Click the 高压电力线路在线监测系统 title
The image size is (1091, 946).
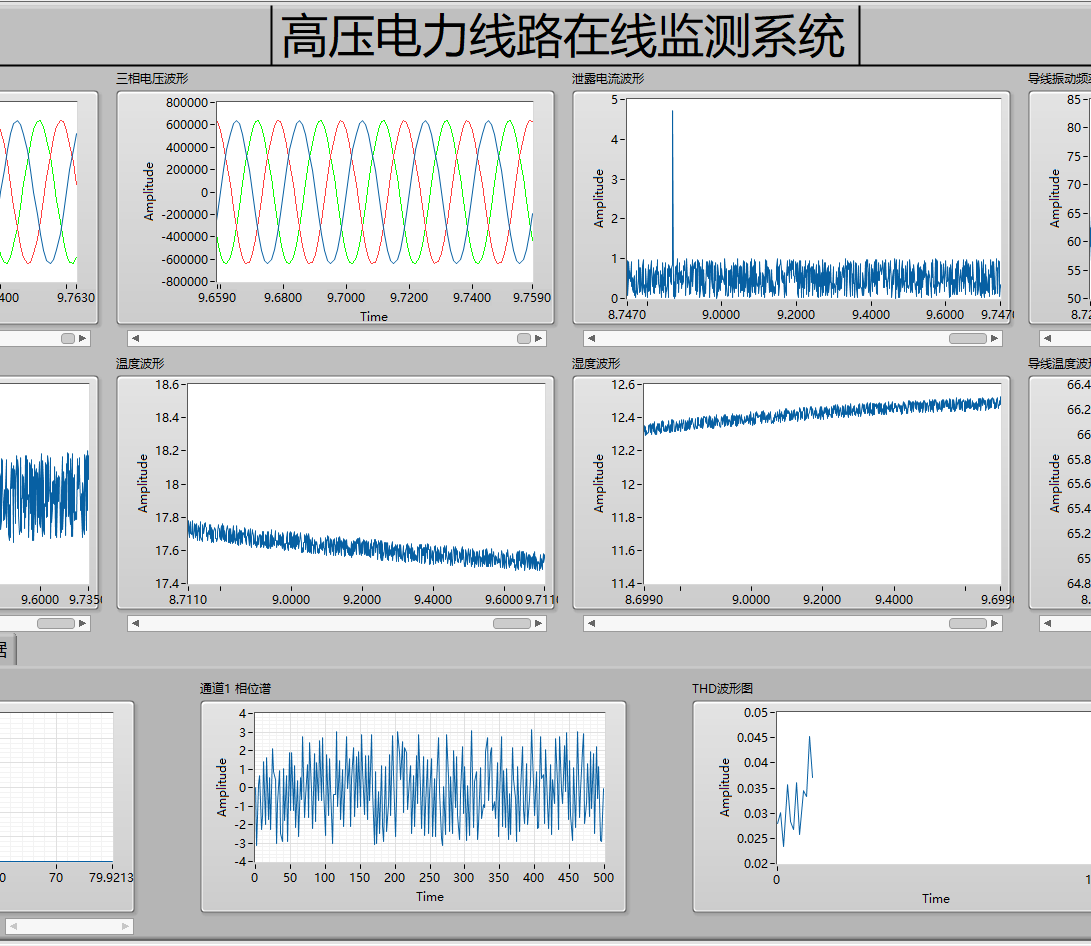tap(564, 36)
